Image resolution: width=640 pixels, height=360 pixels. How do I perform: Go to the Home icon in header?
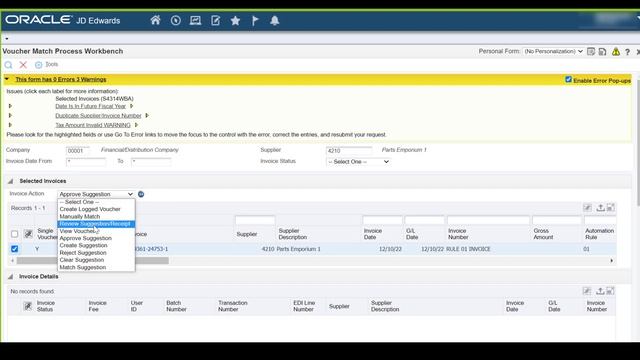(155, 20)
